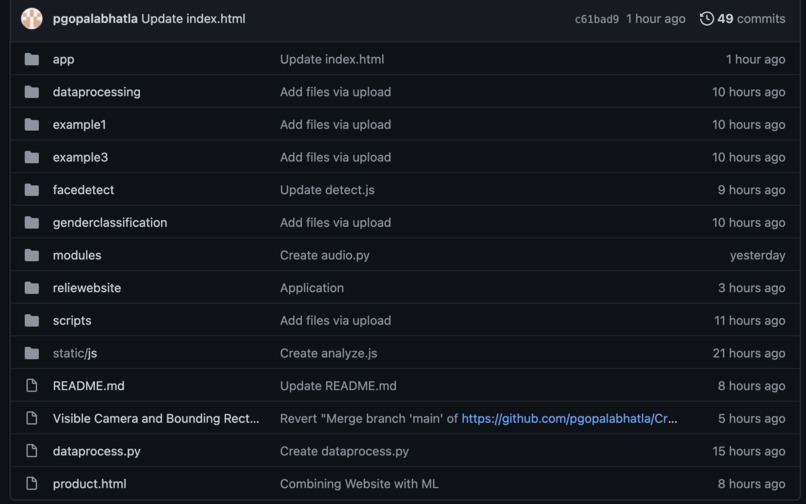
Task: Click the folder icon for app
Action: (x=32, y=59)
